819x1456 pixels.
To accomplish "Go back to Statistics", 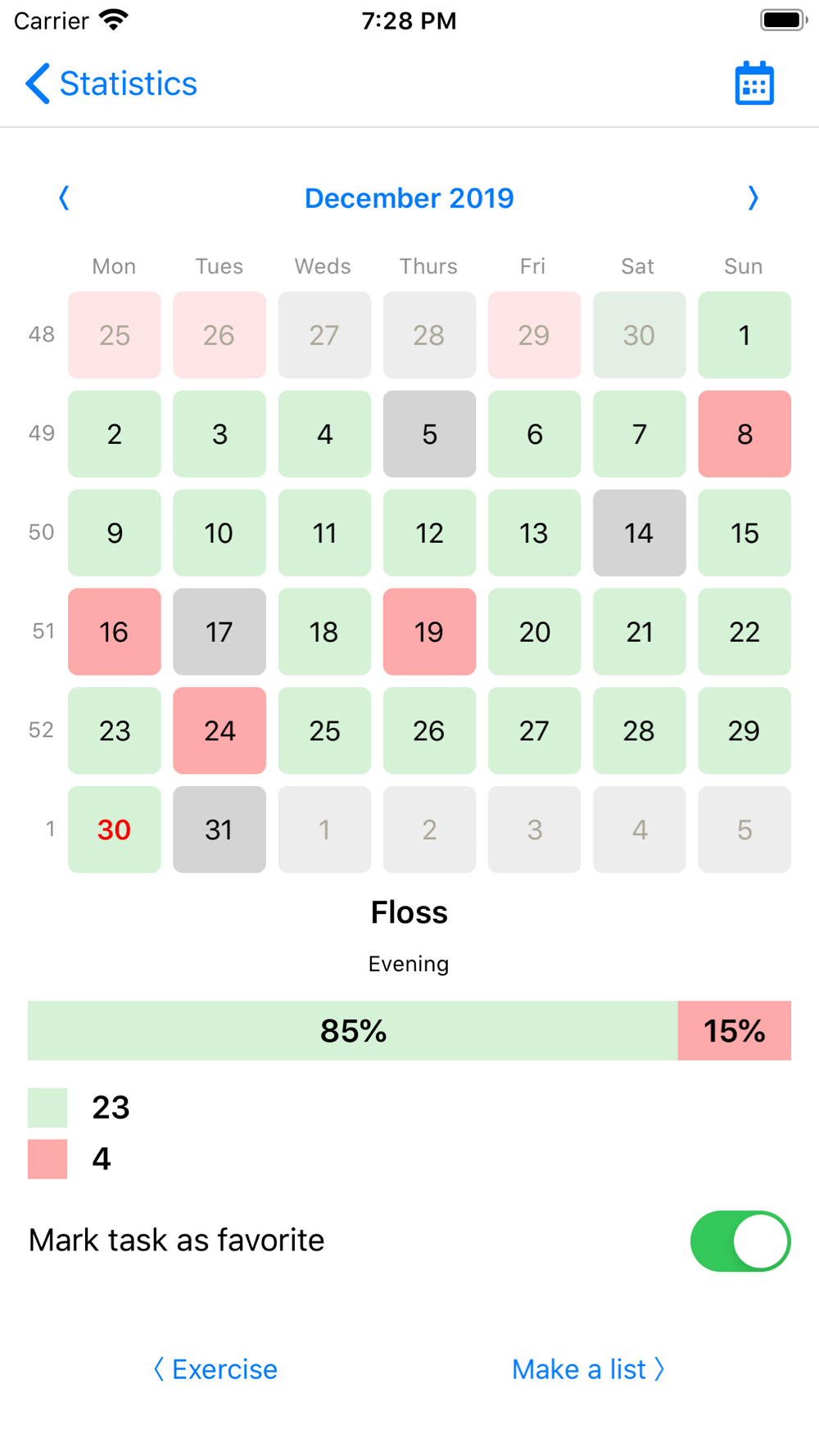I will click(x=111, y=84).
